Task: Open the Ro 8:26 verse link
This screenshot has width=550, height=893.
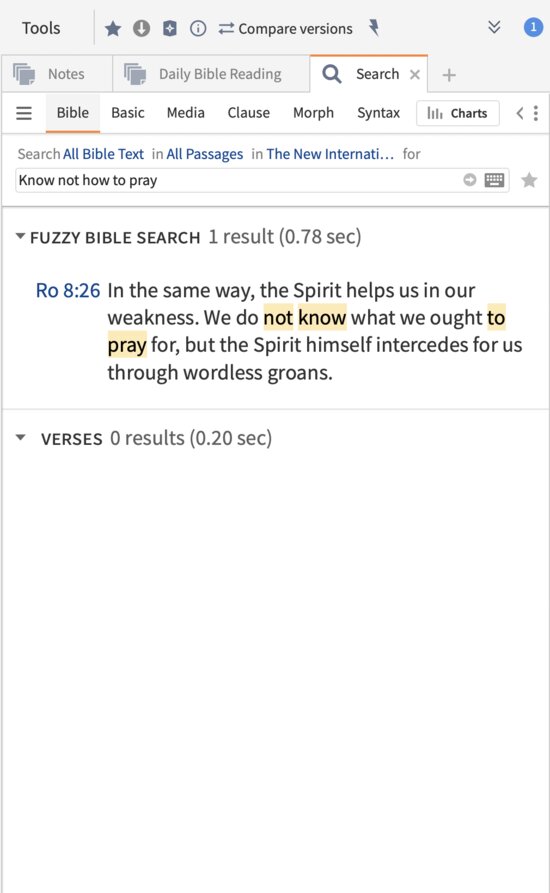Action: coord(68,290)
